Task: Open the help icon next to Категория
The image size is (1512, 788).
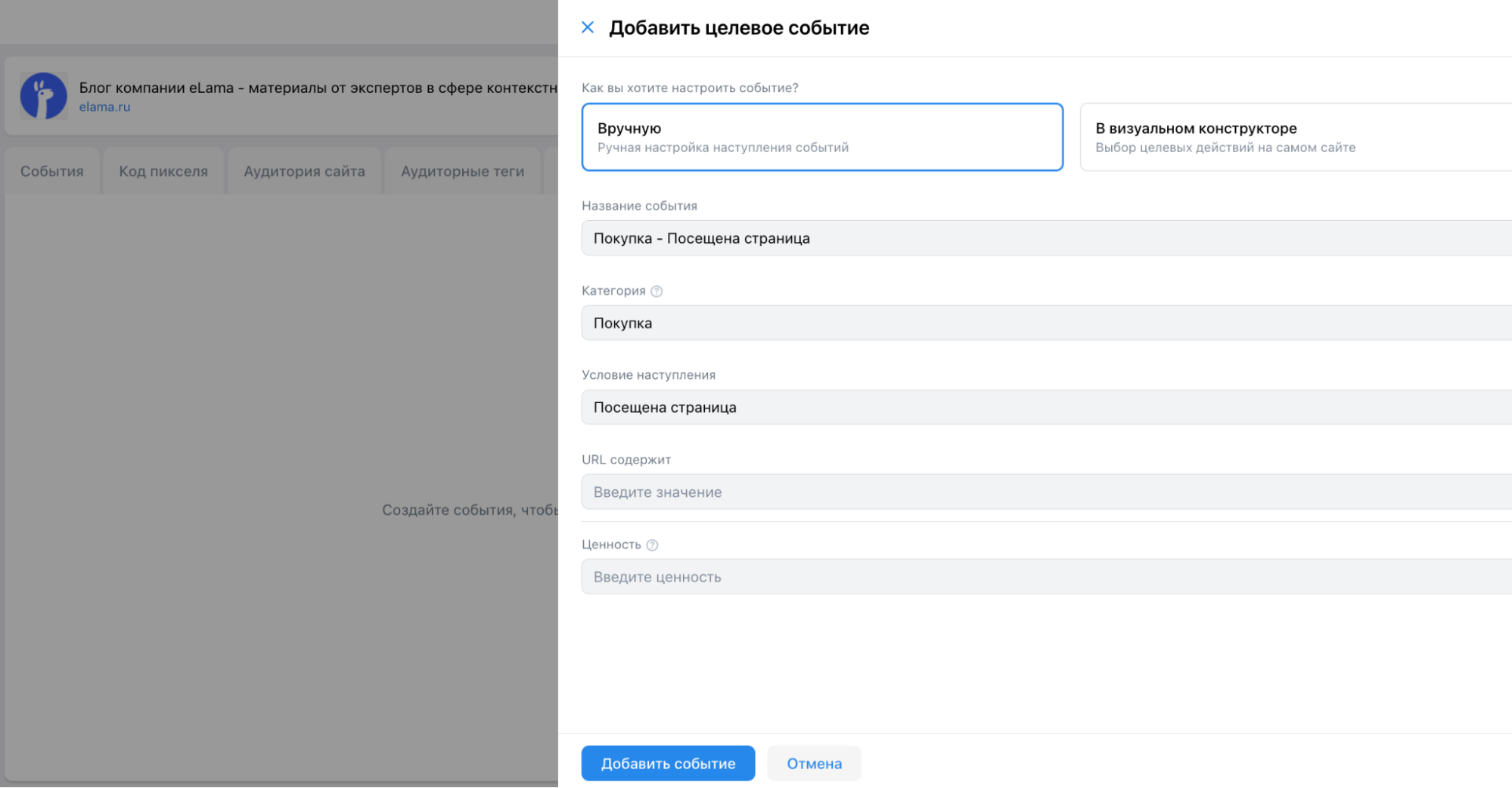Action: (657, 290)
